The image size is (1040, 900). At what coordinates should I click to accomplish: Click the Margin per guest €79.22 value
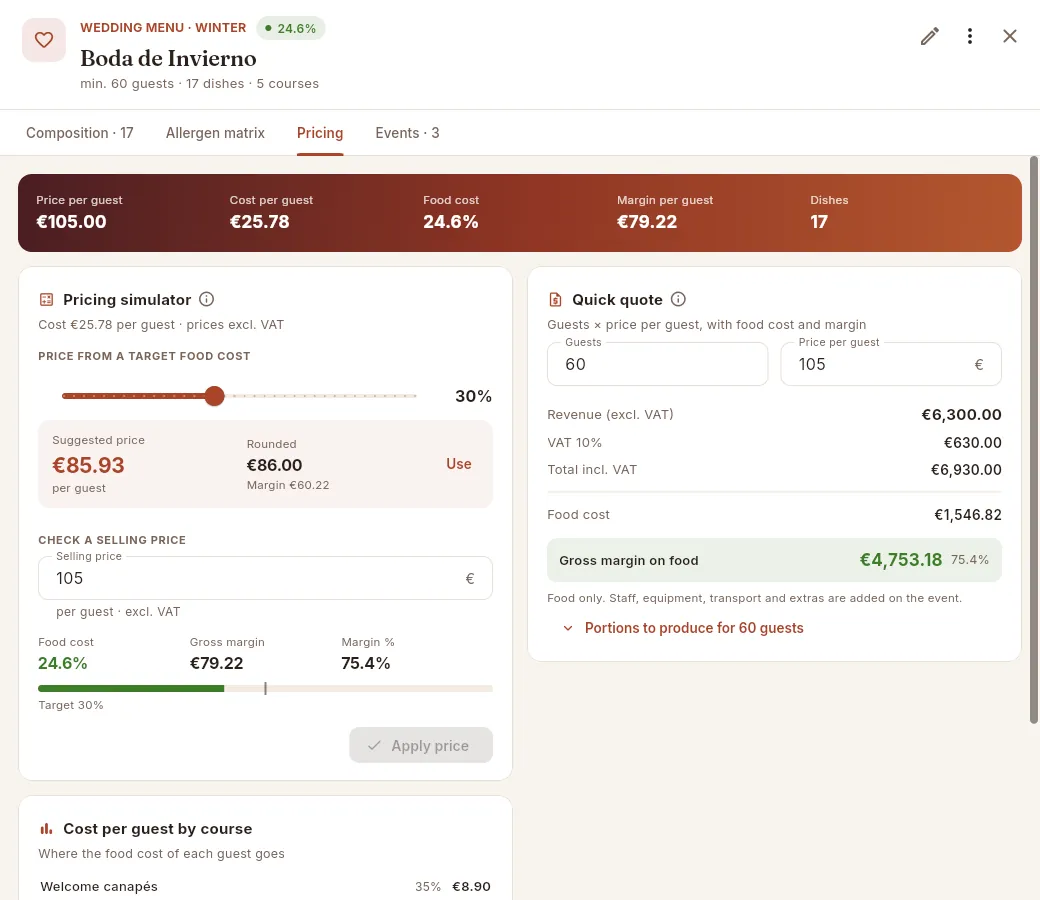[647, 222]
